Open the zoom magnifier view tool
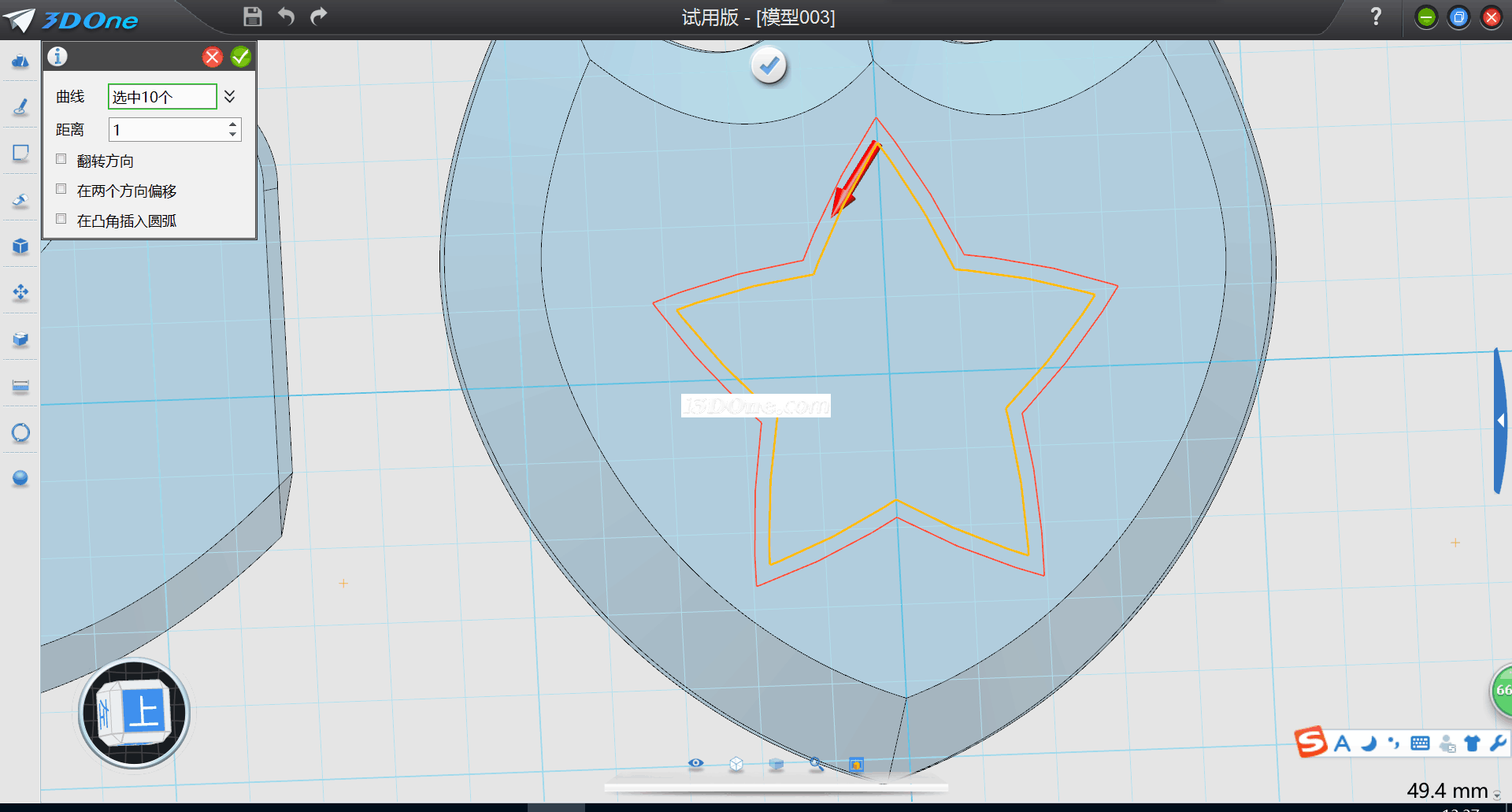This screenshot has height=812, width=1512. 816,764
